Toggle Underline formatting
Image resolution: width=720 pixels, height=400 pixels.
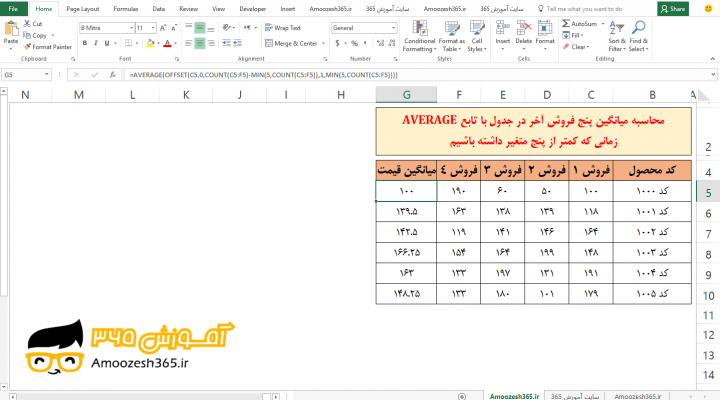(107, 43)
